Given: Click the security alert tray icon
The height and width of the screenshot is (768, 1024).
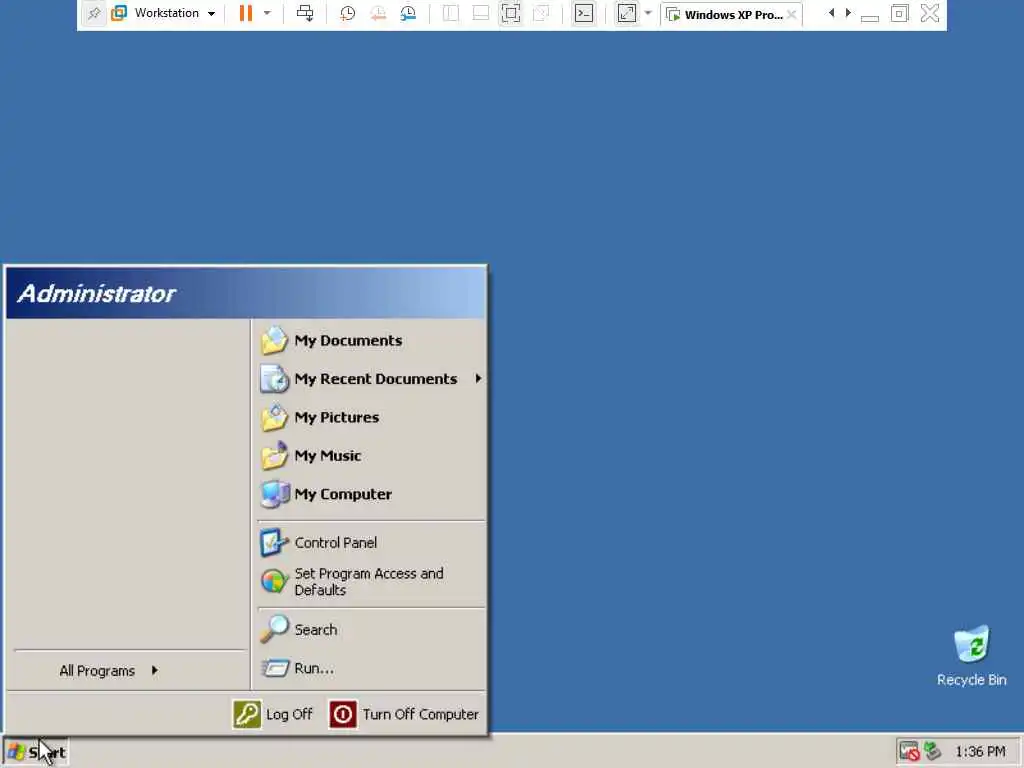Looking at the screenshot, I should tap(908, 752).
